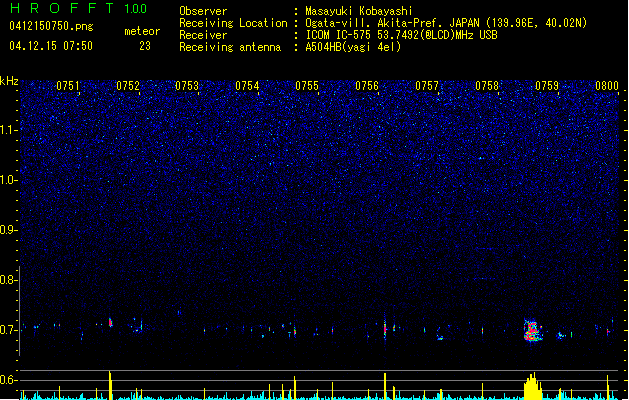Click the 0751 time marker
Image resolution: width=629 pixels, height=400 pixels.
[x=68, y=86]
